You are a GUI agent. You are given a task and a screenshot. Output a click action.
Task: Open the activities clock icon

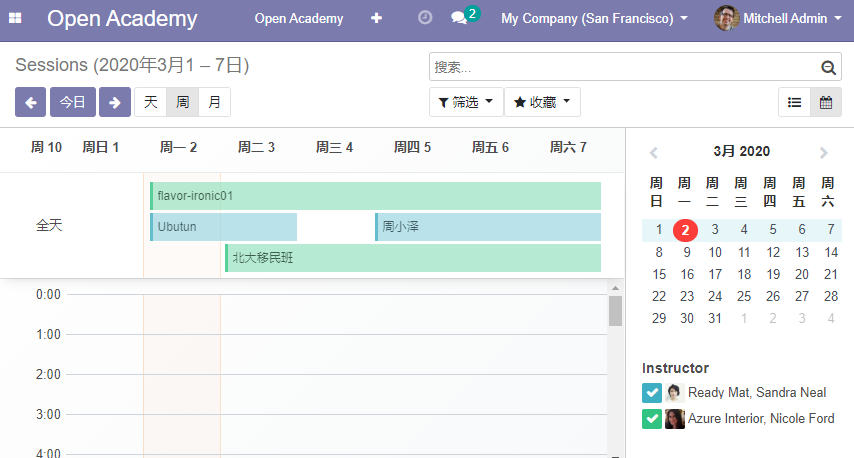coord(425,17)
